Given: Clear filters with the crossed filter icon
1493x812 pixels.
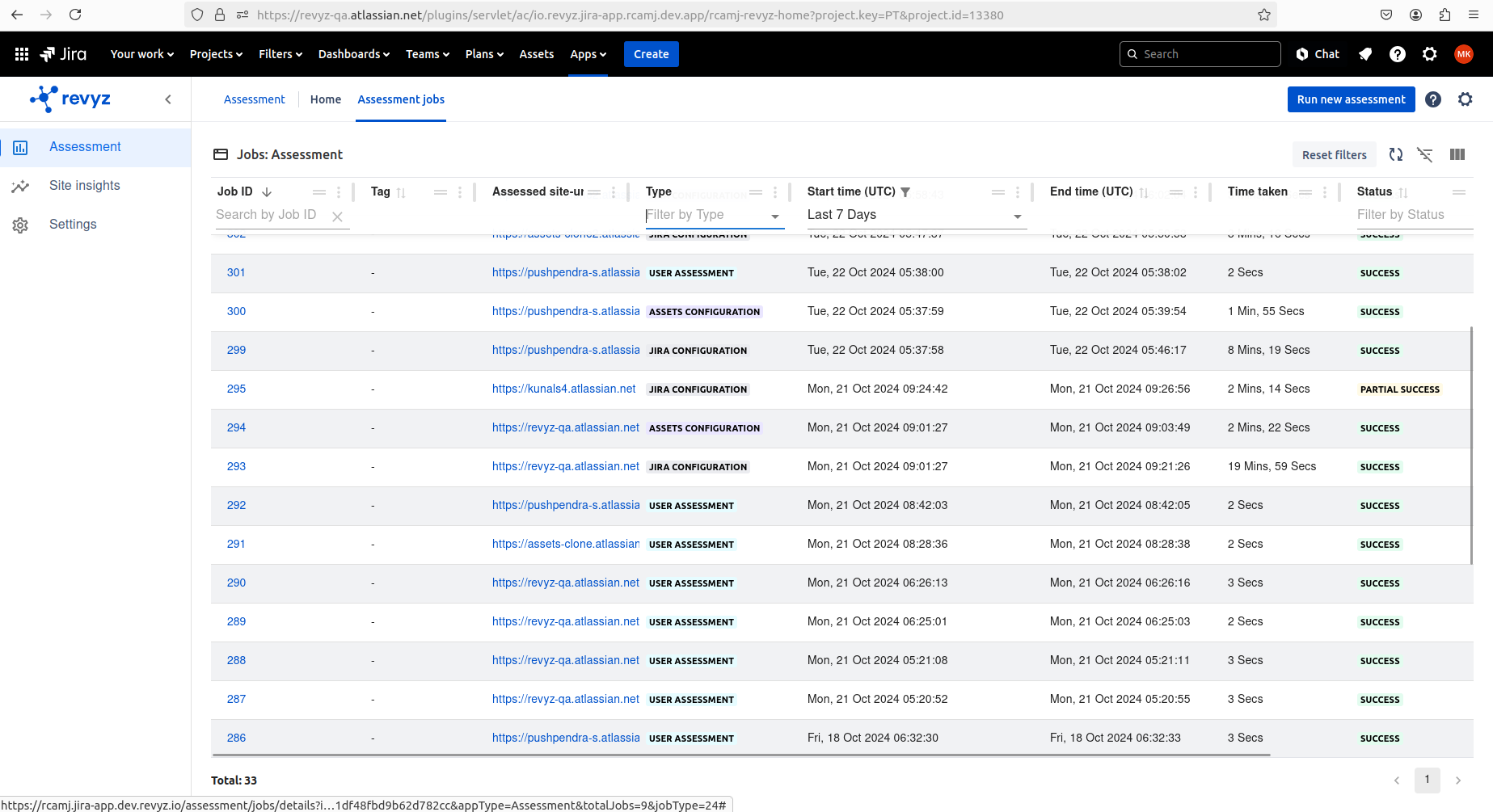Looking at the screenshot, I should 1425,154.
